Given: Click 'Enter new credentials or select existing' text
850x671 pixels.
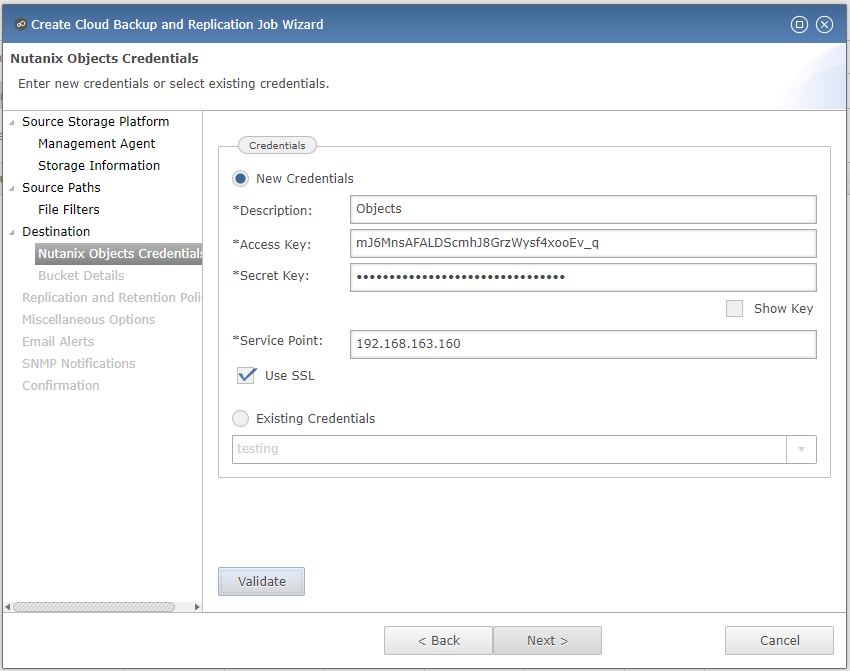Looking at the screenshot, I should click(173, 83).
